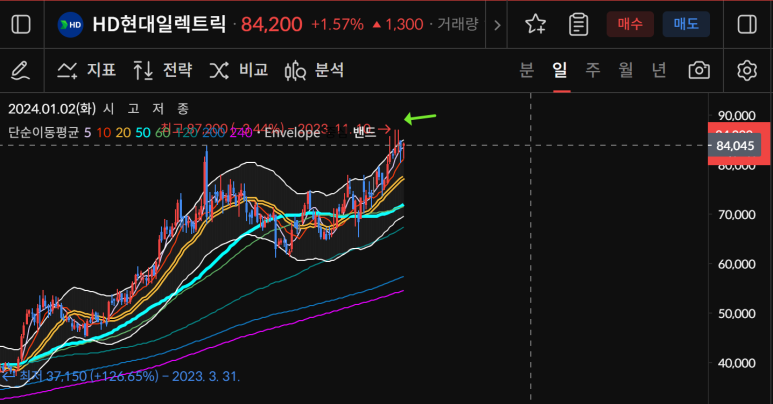Screen dimensions: 773x404
Task: Switch to the 분 minute timeframe
Action: pos(527,70)
